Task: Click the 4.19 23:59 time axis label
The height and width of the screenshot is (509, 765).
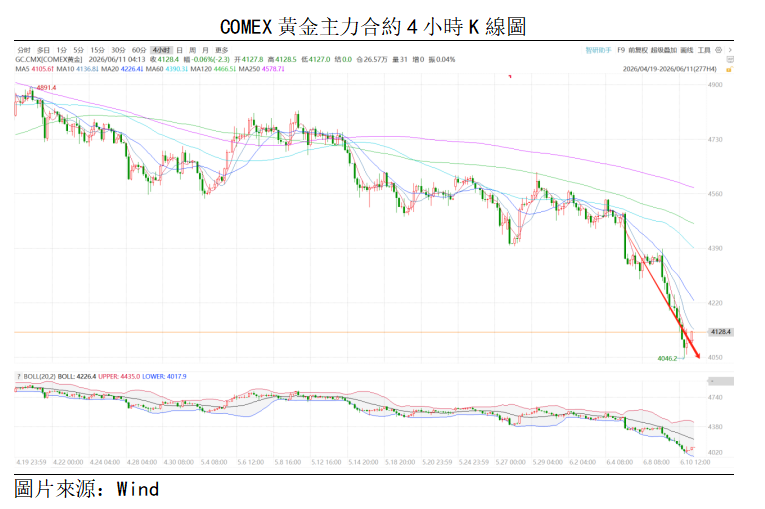Action: [x=31, y=462]
